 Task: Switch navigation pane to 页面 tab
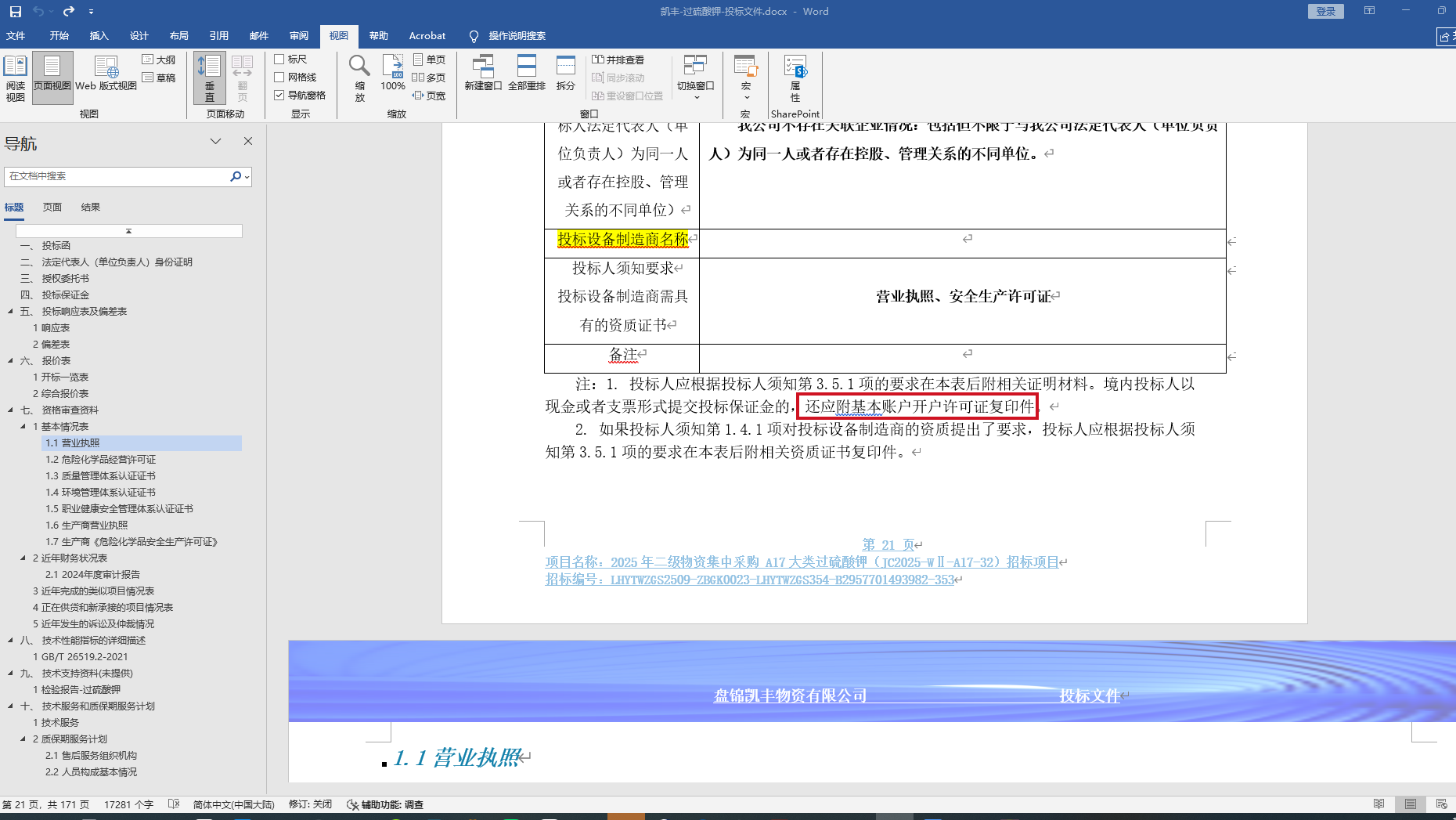[52, 208]
